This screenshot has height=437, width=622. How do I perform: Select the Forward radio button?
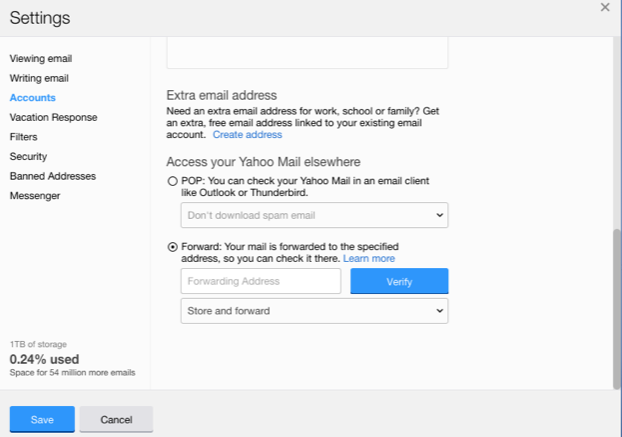point(172,246)
